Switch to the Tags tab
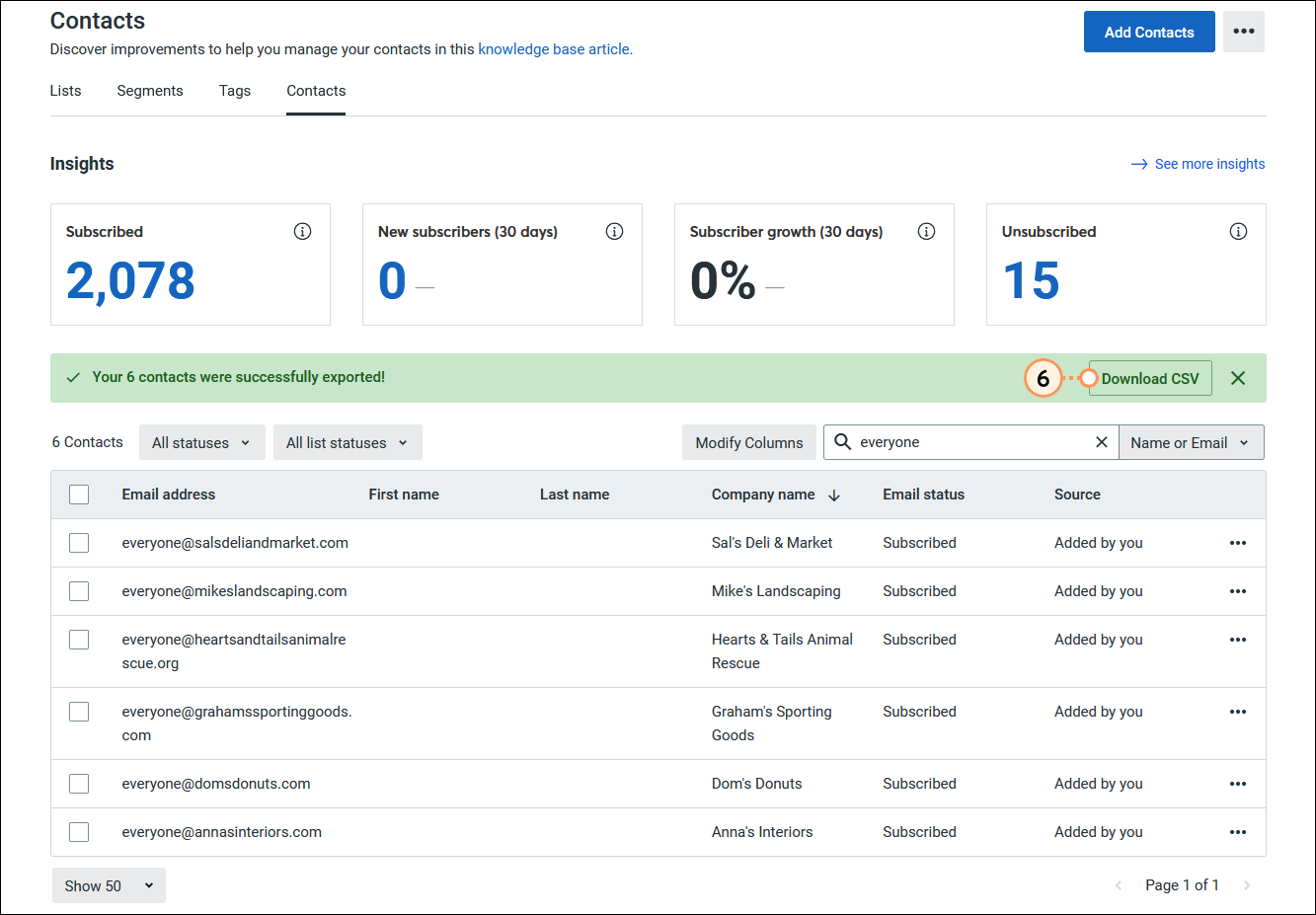The width and height of the screenshot is (1316, 915). tap(235, 91)
